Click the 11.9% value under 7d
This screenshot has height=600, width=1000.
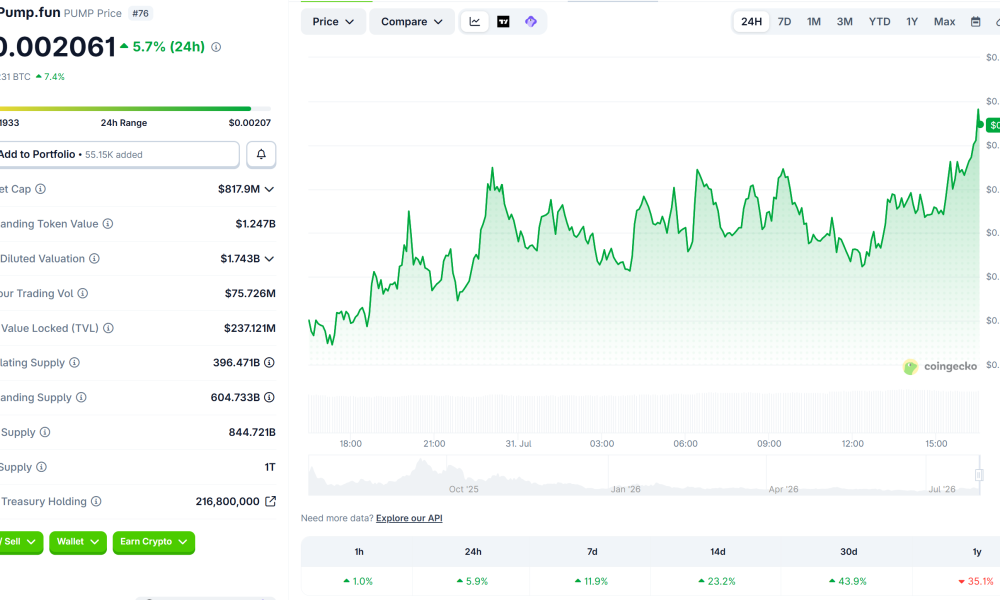click(x=592, y=582)
